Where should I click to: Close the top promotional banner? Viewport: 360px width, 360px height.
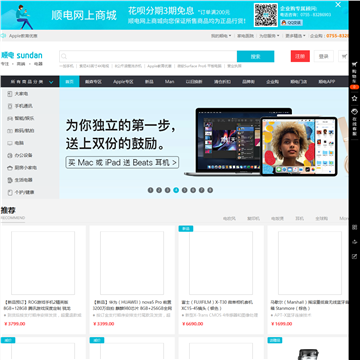pyautogui.click(x=338, y=5)
